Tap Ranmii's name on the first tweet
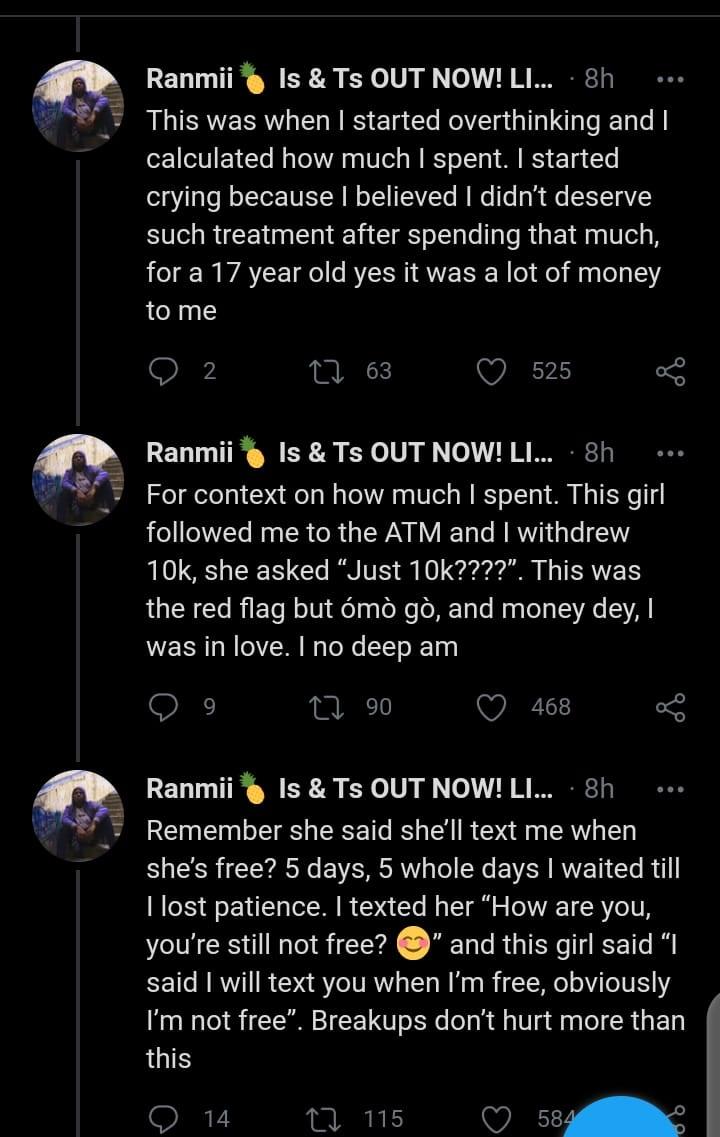 tap(190, 79)
